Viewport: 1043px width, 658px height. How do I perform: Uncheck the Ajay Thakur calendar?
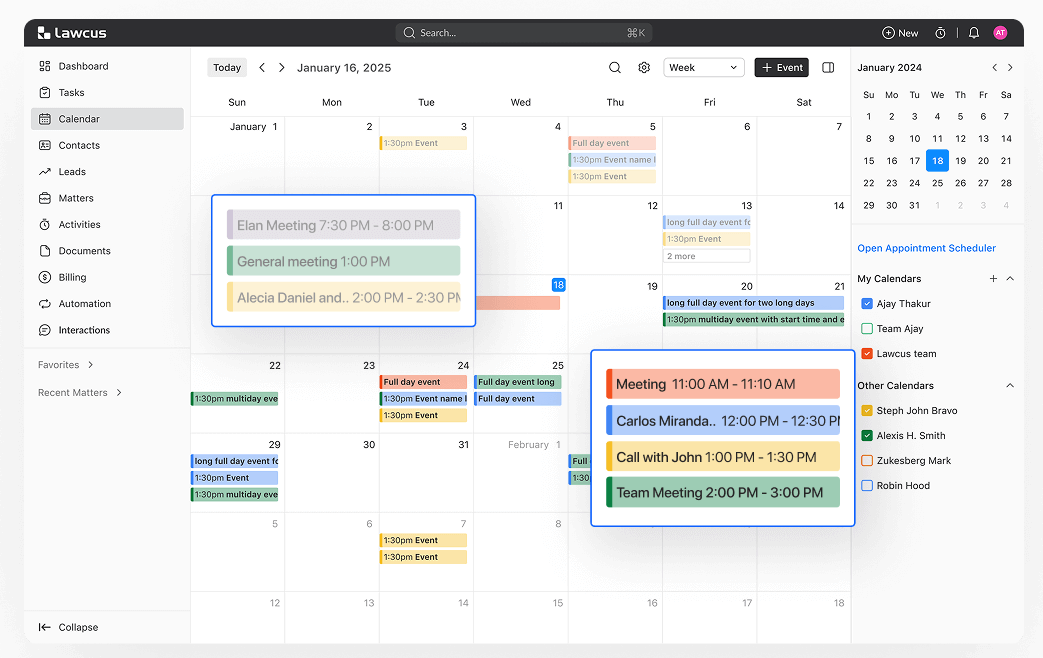pyautogui.click(x=867, y=304)
